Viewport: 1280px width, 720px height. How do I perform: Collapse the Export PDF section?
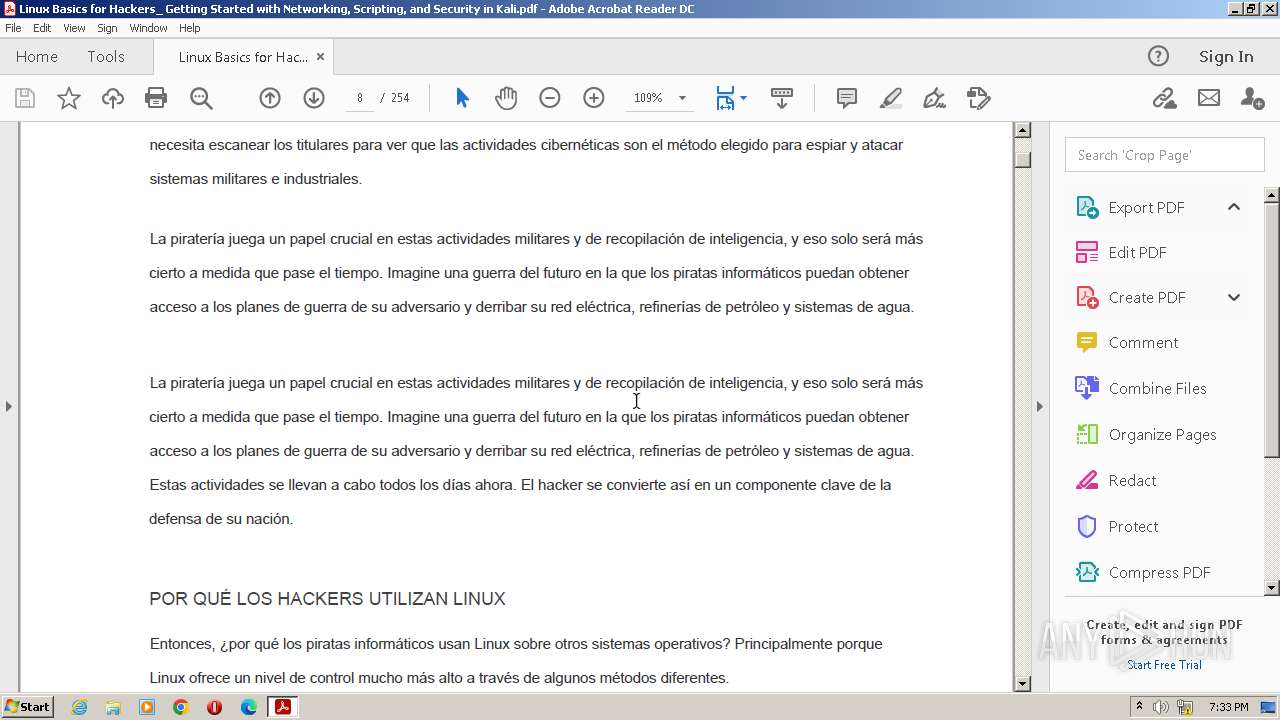1234,207
